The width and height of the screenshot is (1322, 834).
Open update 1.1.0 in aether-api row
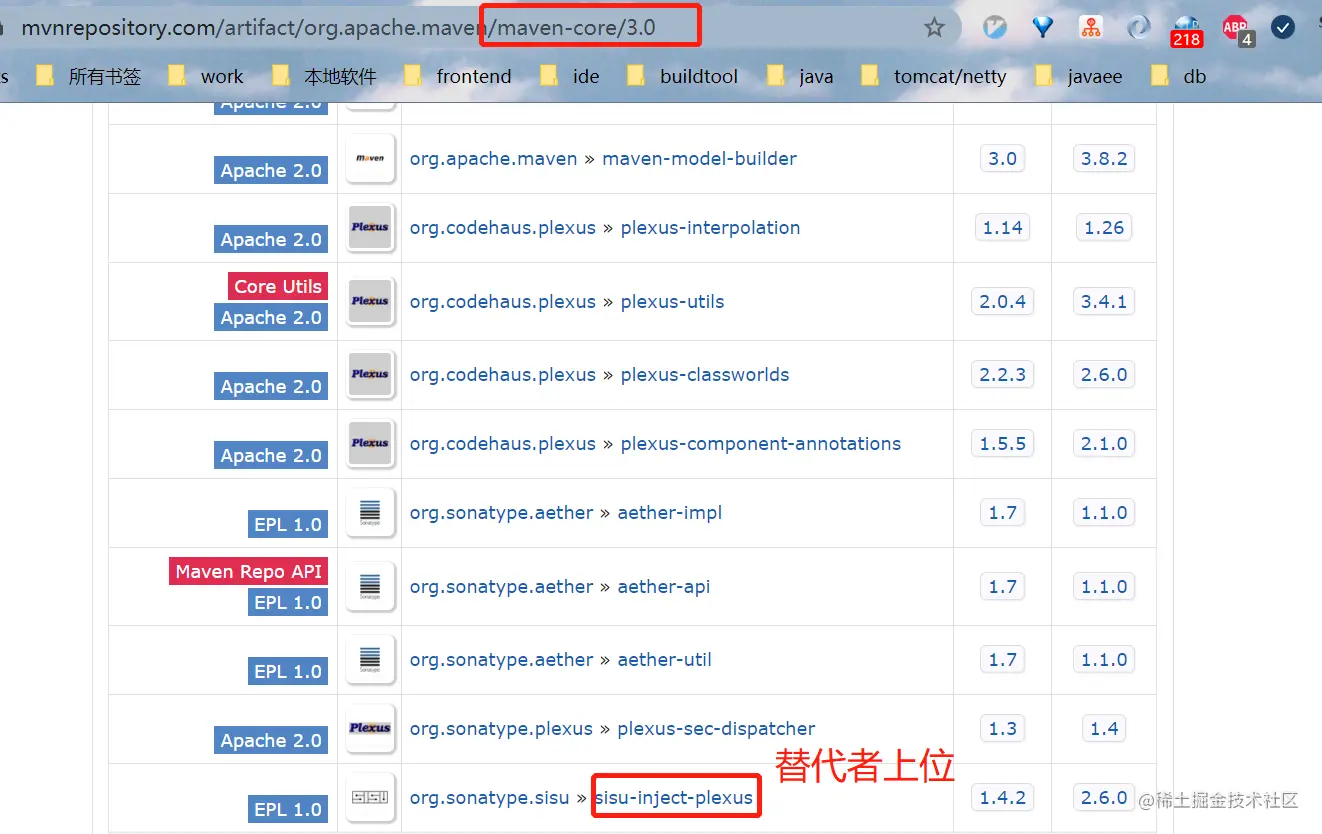point(1104,586)
